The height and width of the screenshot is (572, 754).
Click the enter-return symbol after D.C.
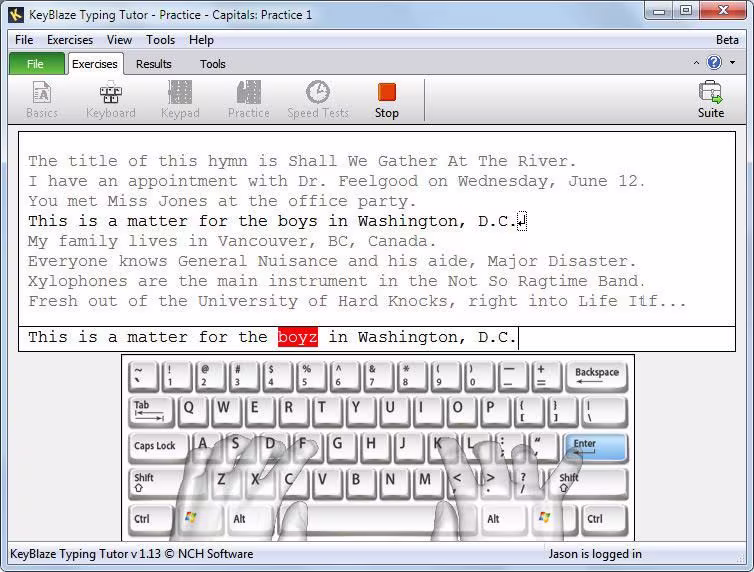coord(522,221)
